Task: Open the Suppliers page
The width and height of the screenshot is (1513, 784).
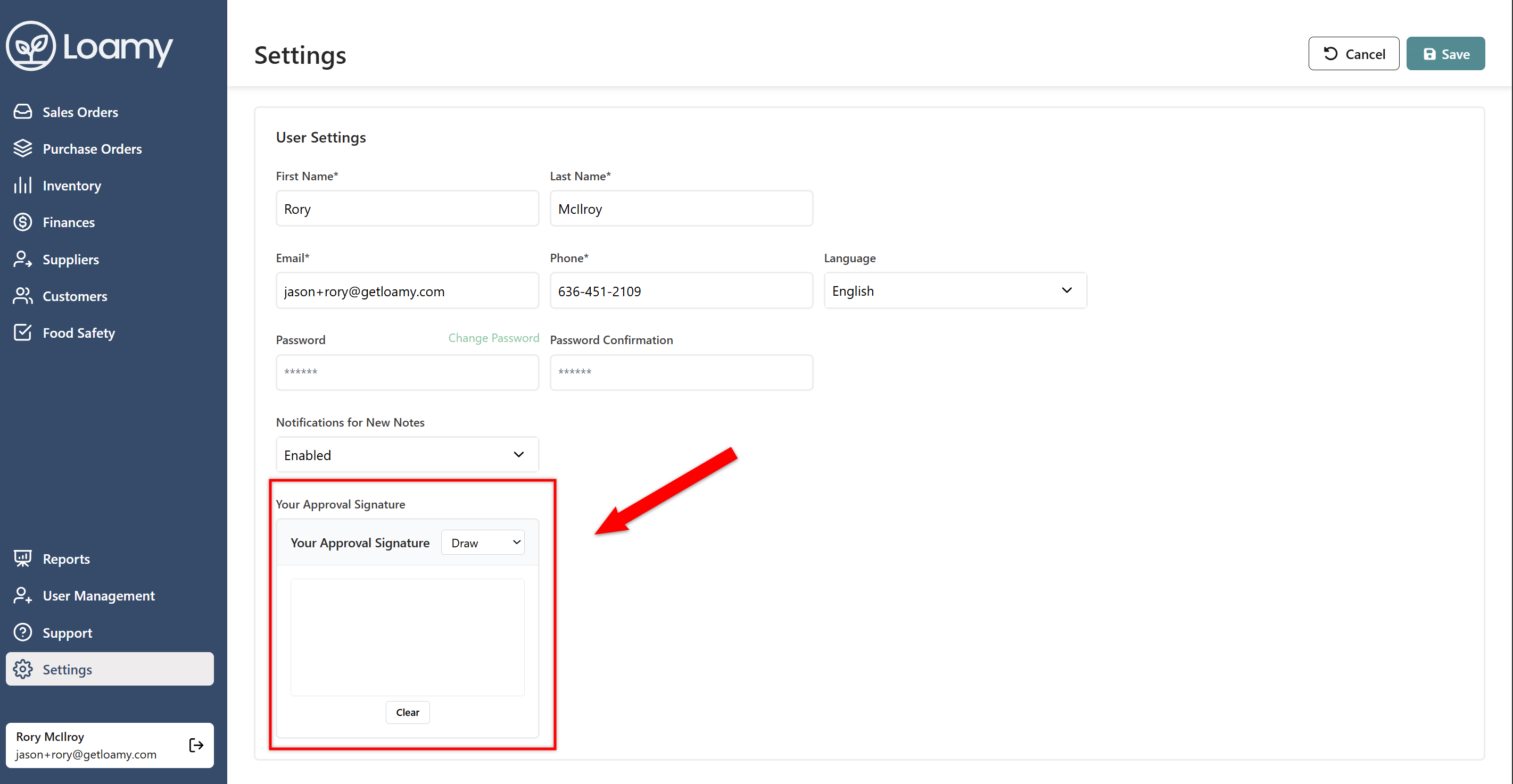Action: [110, 259]
